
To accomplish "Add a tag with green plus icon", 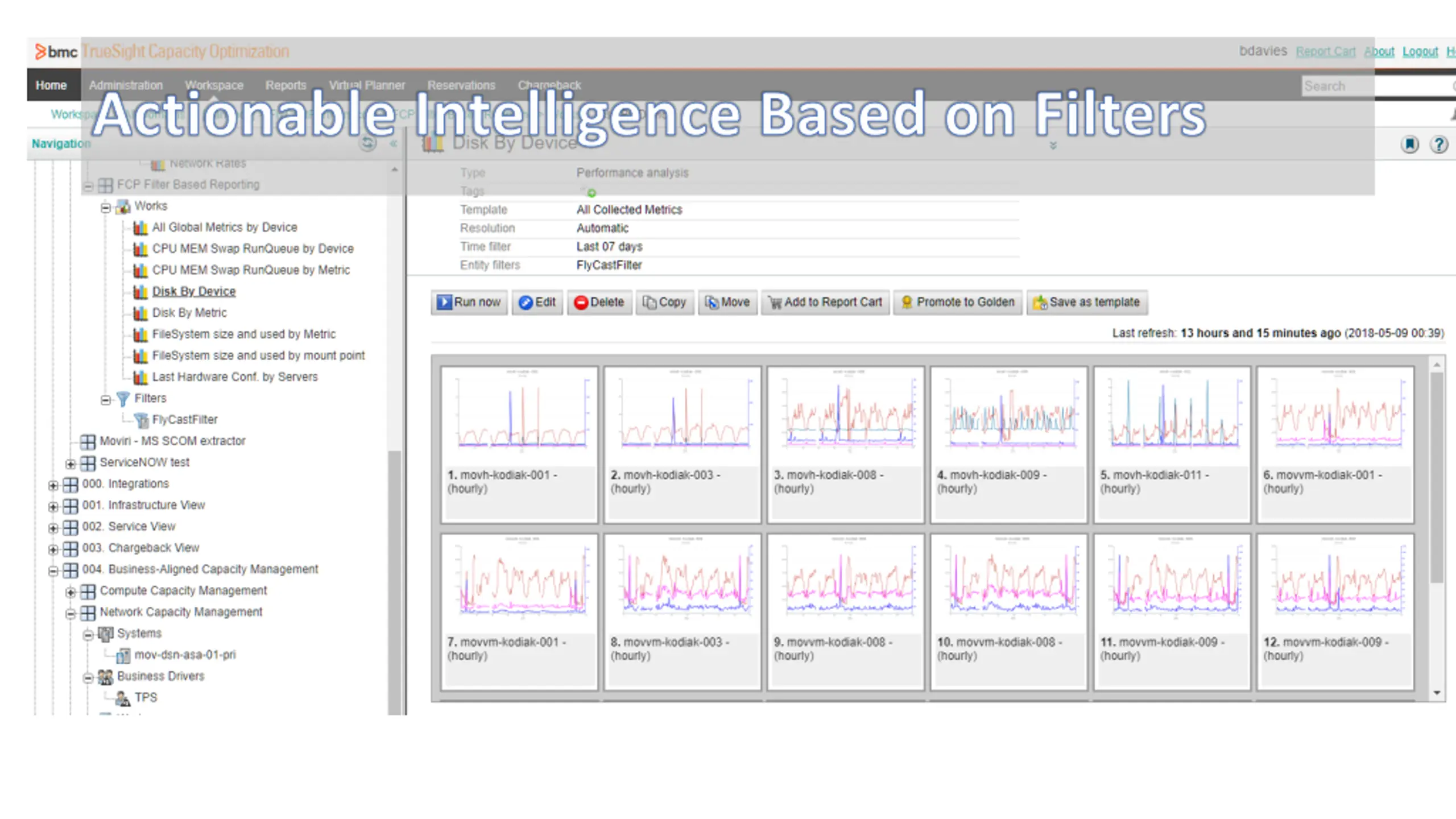I will click(591, 193).
